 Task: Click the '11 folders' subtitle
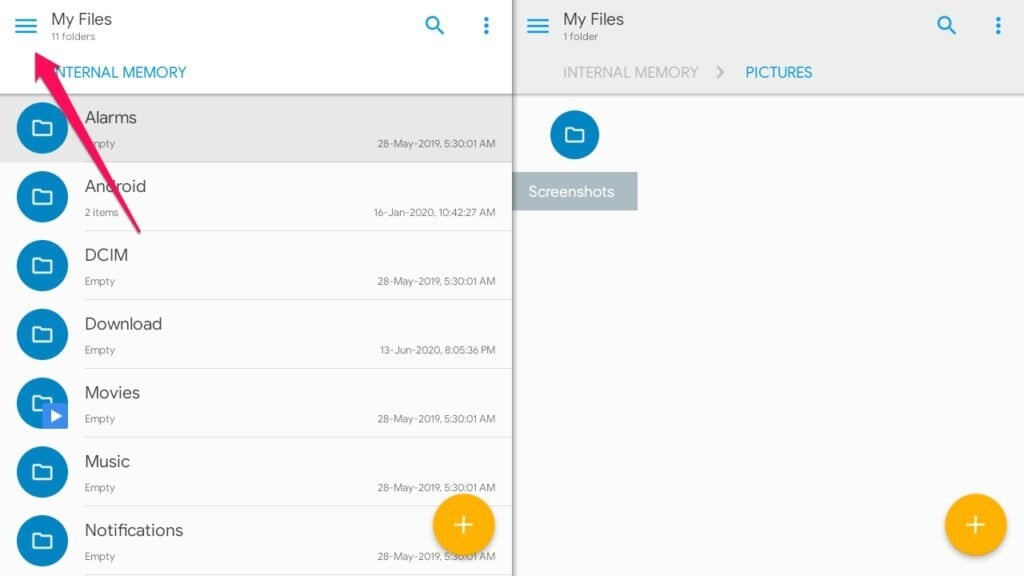click(73, 37)
